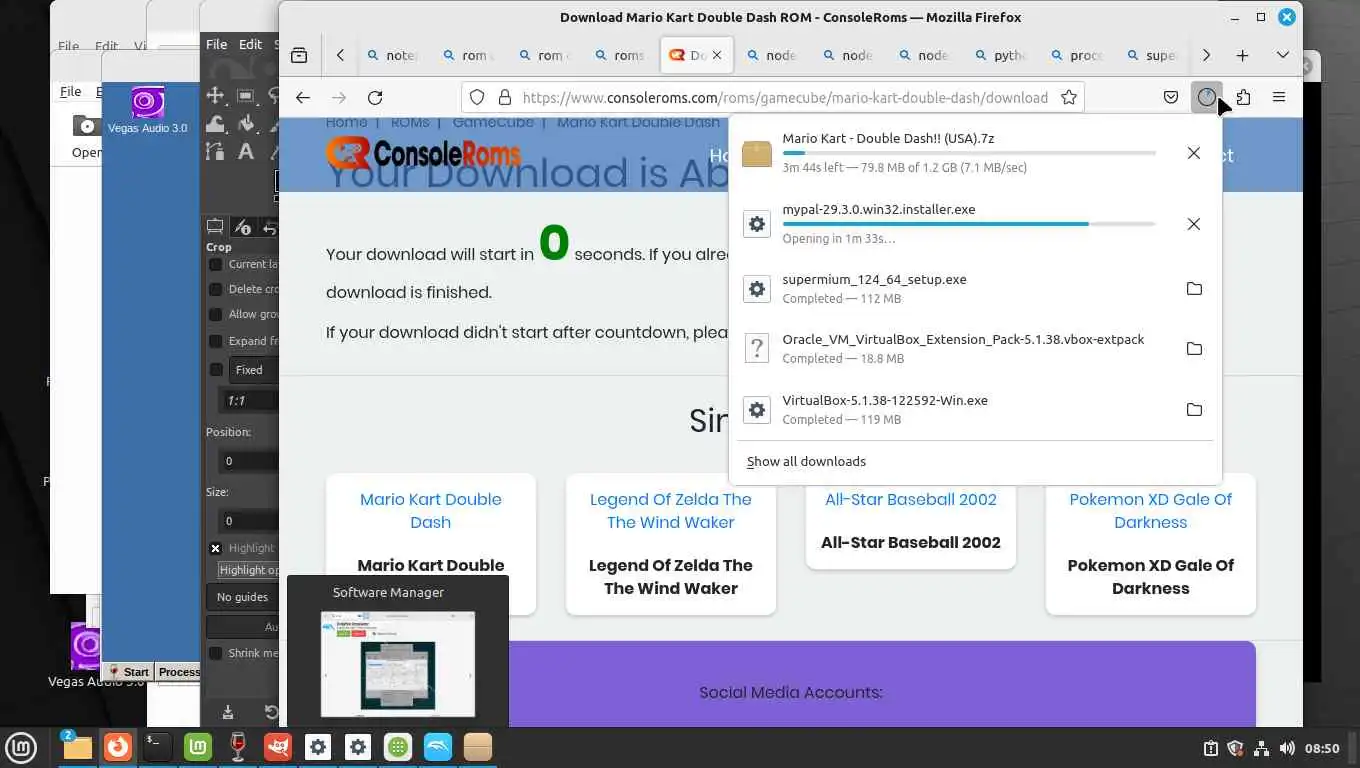Viewport: 1360px width, 768px height.
Task: Click the Firefox URL address field
Action: pyautogui.click(x=785, y=97)
